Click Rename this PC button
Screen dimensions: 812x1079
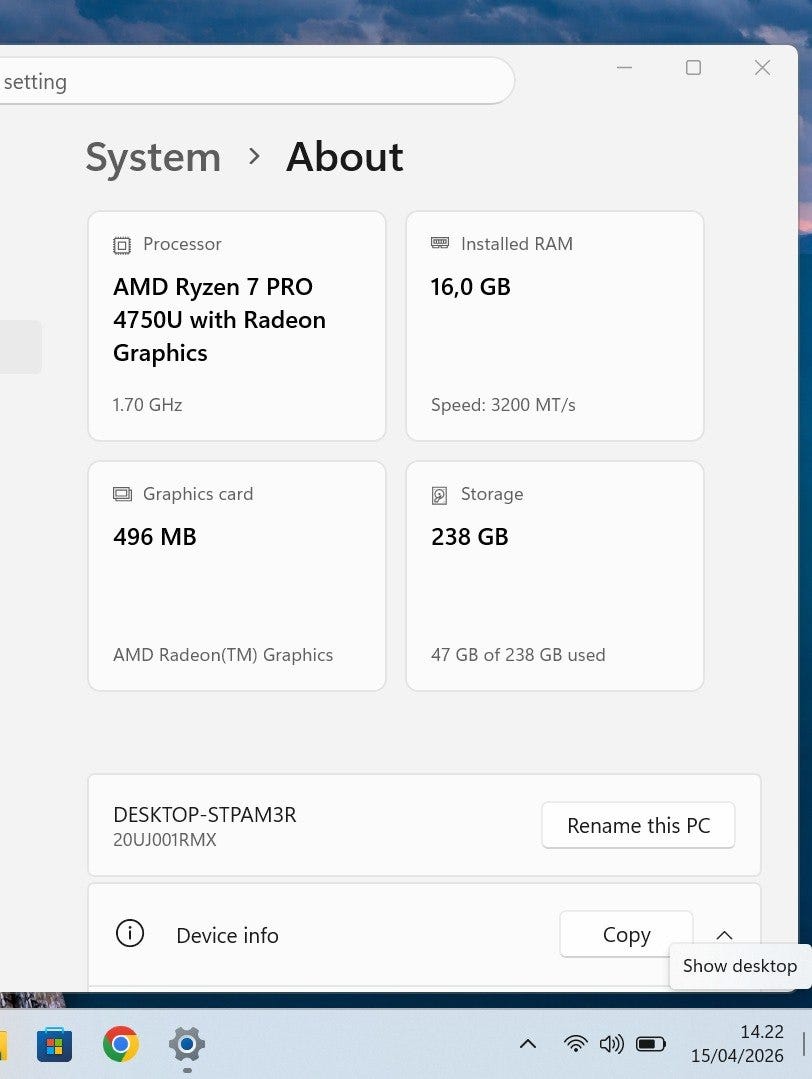pos(638,826)
